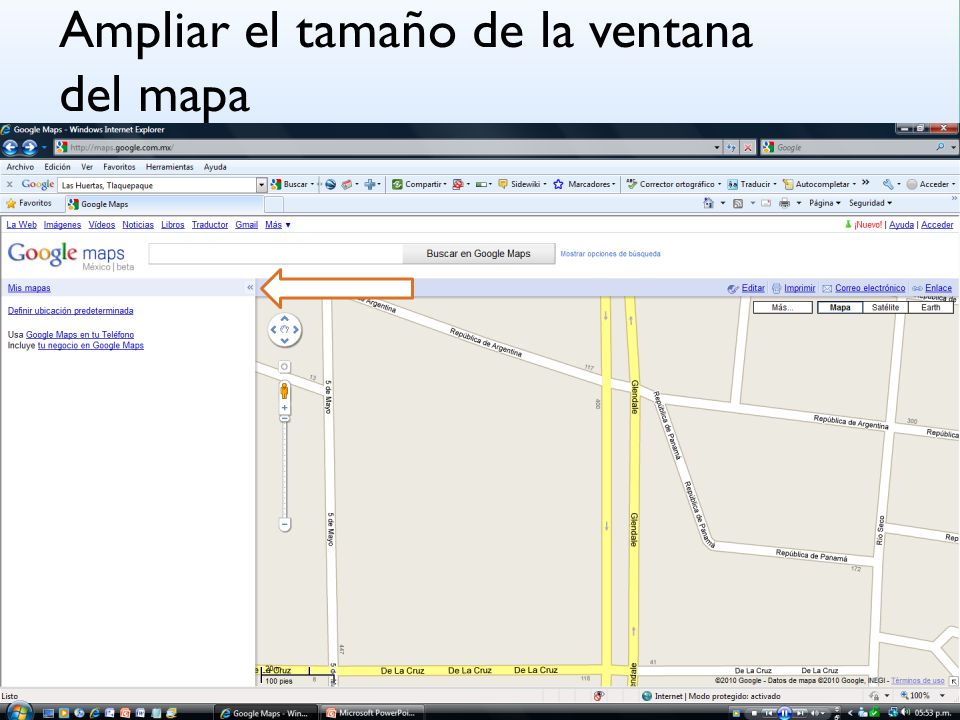Image resolution: width=960 pixels, height=720 pixels.
Task: Open the Ayuda menu
Action: [215, 167]
